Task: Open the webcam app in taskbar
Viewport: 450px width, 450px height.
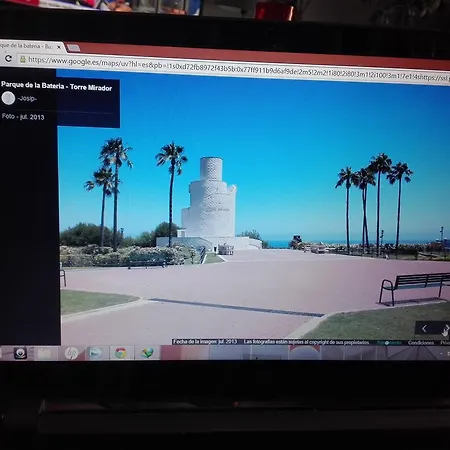Action: 20,353
